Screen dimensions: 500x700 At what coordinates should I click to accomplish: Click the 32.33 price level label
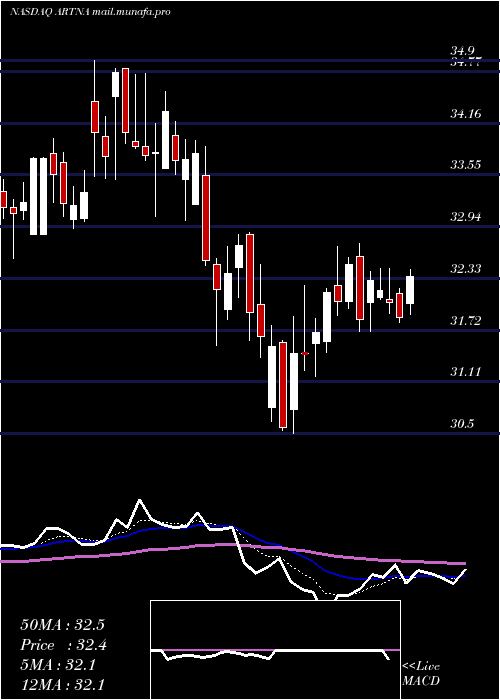466,269
